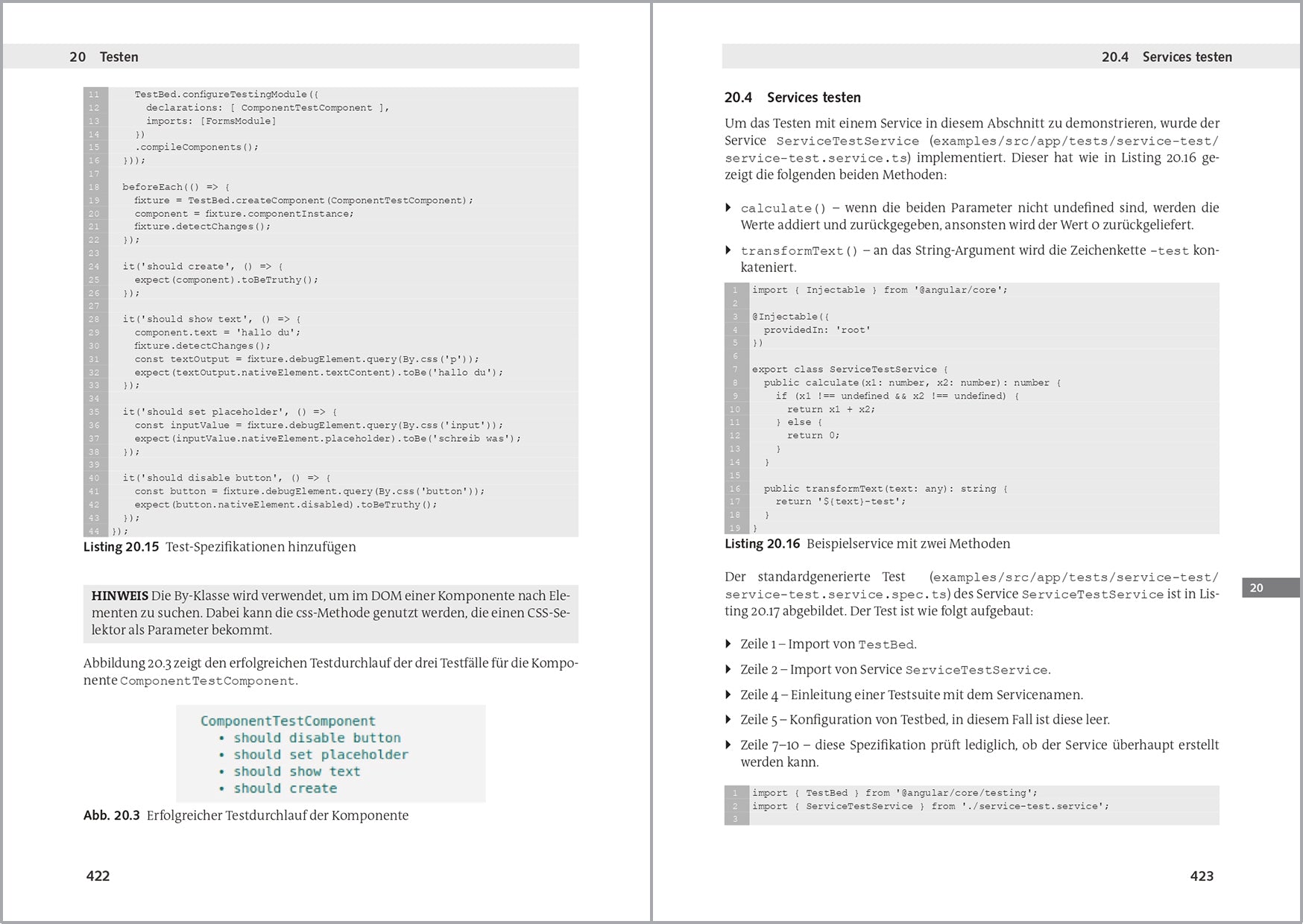Click the bullet beside 'should show text'

[222, 771]
